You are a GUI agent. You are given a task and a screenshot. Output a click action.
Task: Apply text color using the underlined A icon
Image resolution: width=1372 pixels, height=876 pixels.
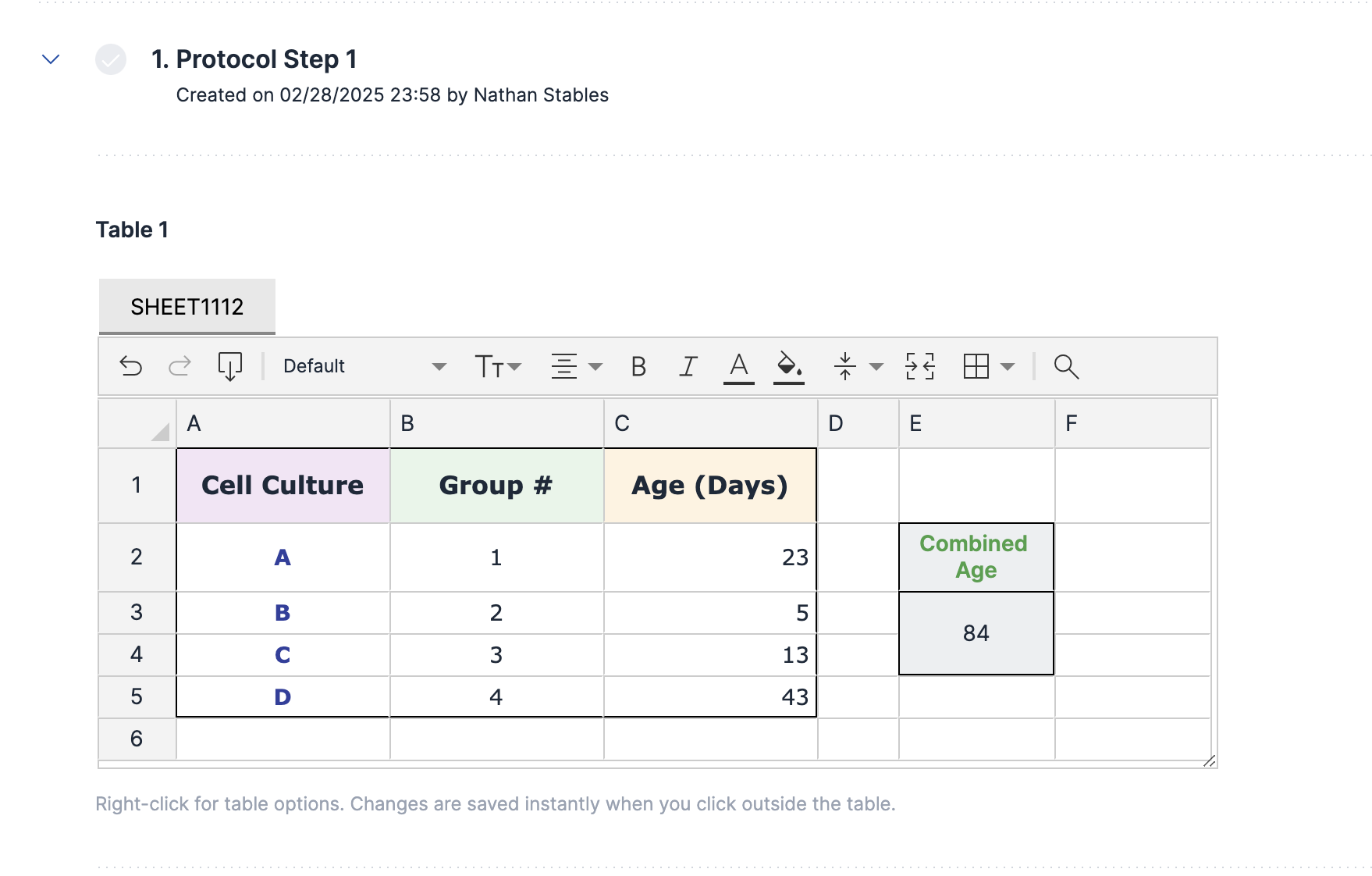pos(738,365)
